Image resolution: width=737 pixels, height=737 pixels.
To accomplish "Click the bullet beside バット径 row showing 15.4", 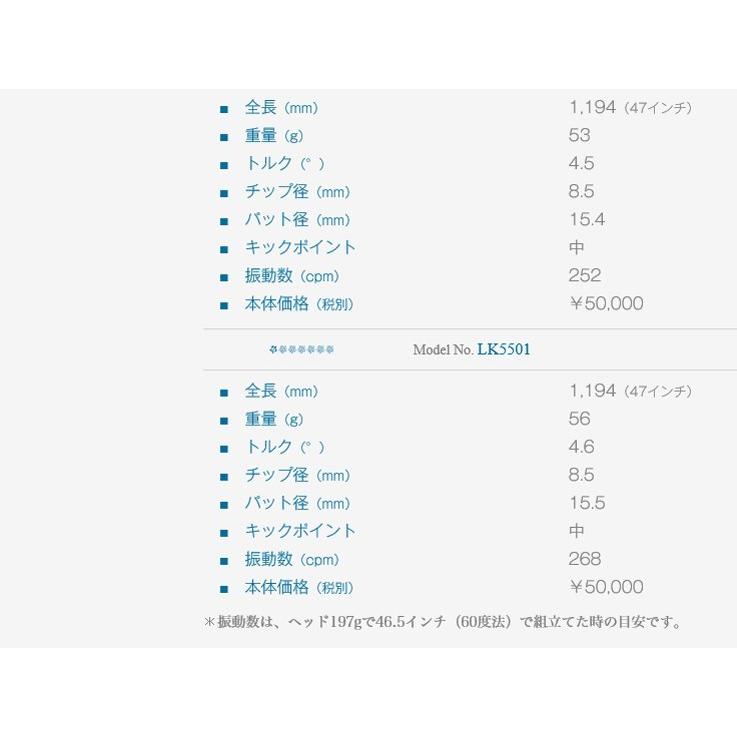I will point(224,221).
